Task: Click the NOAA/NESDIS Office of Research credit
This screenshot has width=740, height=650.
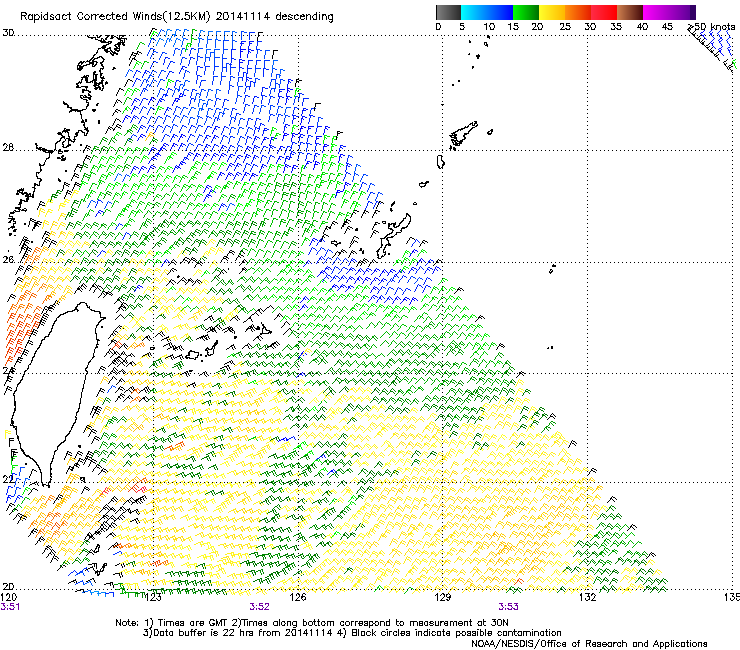Action: pos(589,643)
